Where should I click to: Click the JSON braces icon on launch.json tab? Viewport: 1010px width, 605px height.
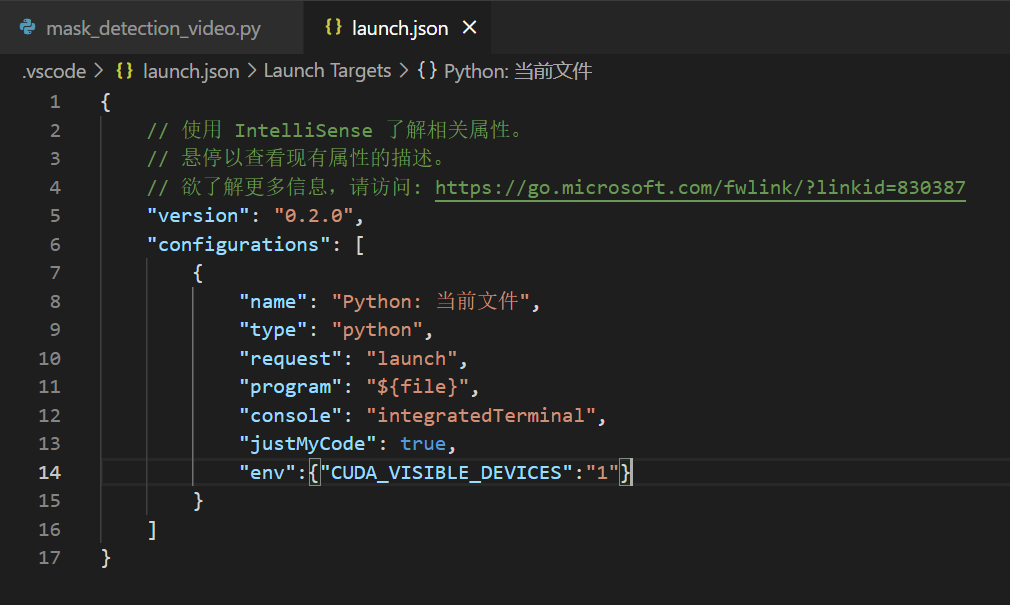click(333, 27)
